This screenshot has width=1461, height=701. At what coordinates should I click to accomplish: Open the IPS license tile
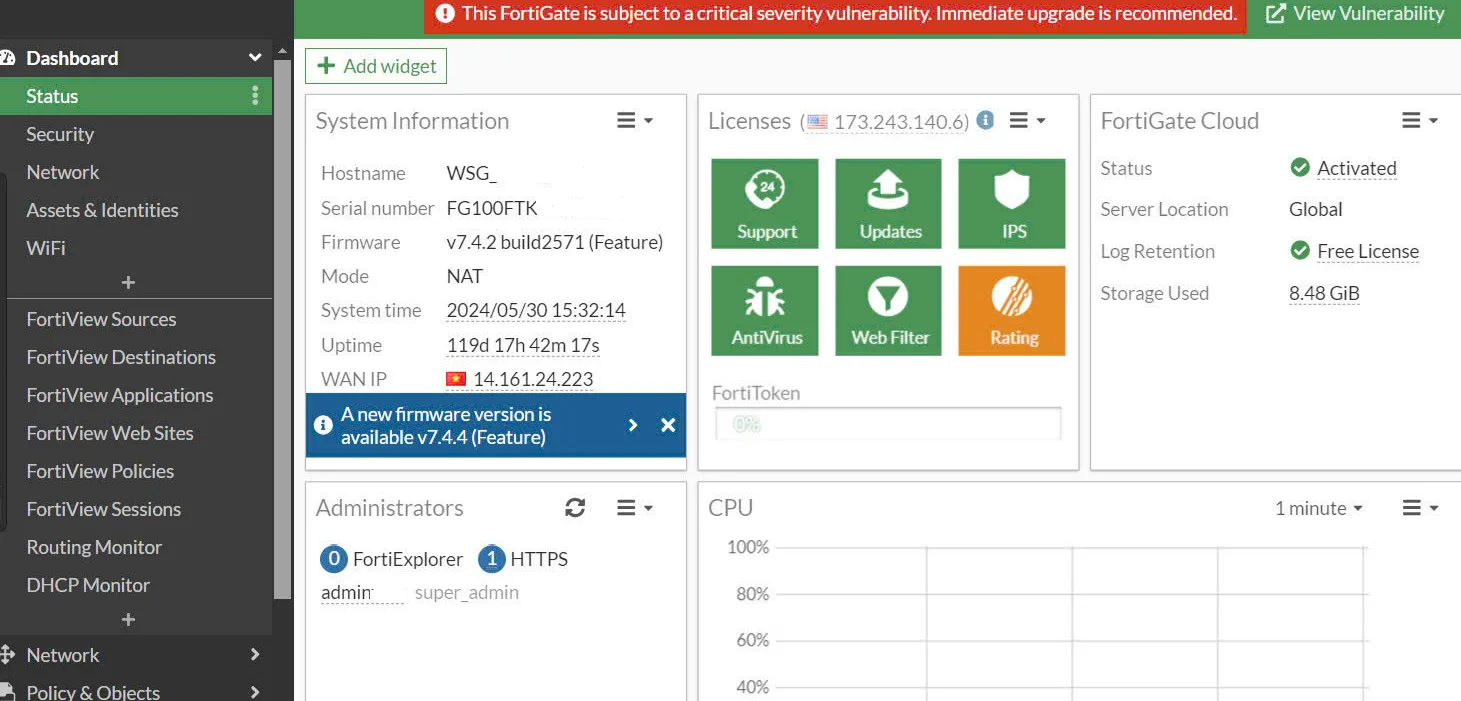point(1012,204)
